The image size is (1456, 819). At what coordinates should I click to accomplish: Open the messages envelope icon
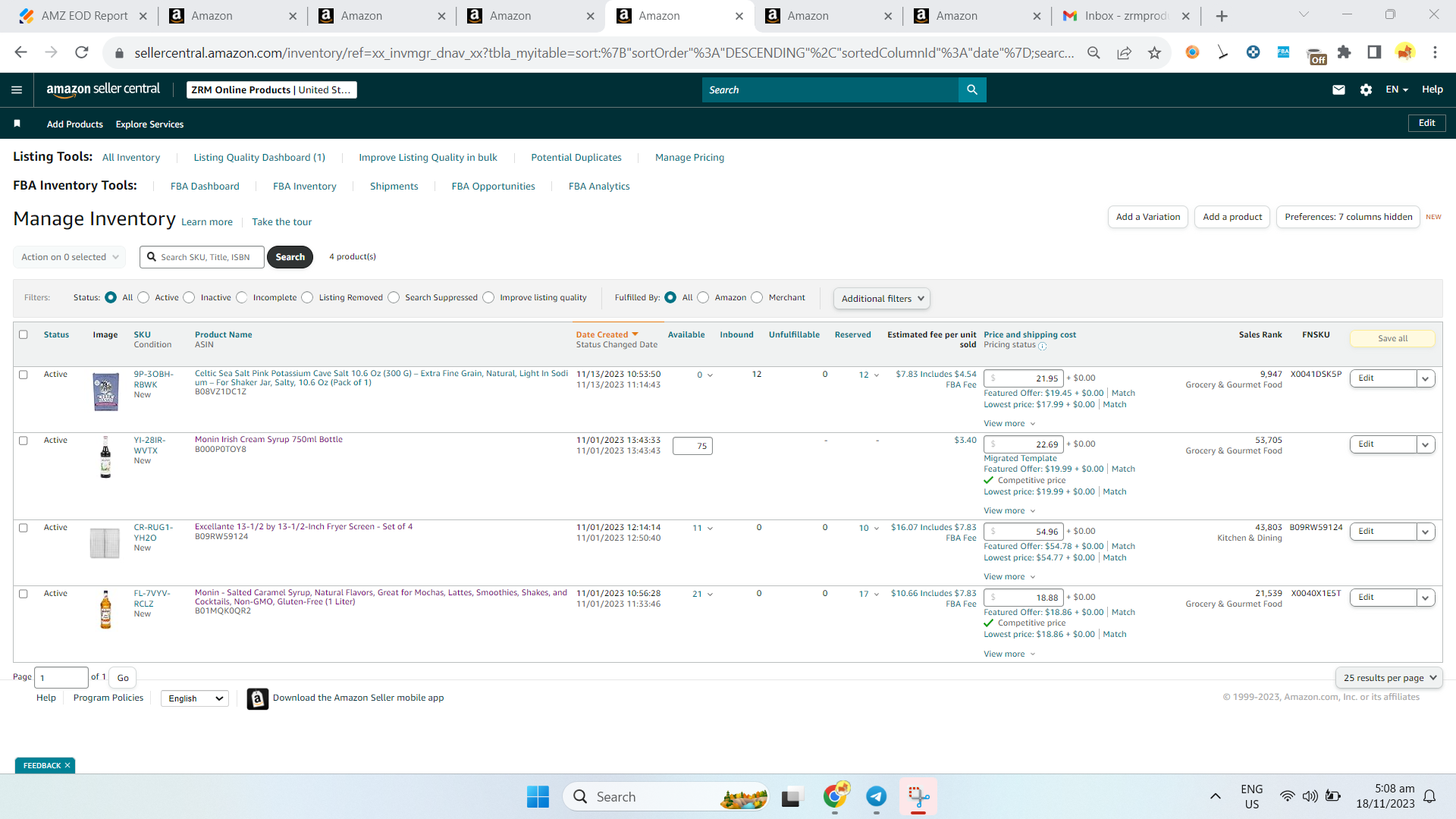pos(1338,89)
